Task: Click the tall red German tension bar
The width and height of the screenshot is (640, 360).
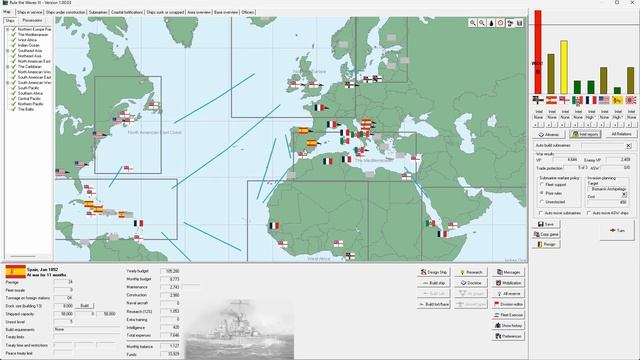Action: (538, 52)
